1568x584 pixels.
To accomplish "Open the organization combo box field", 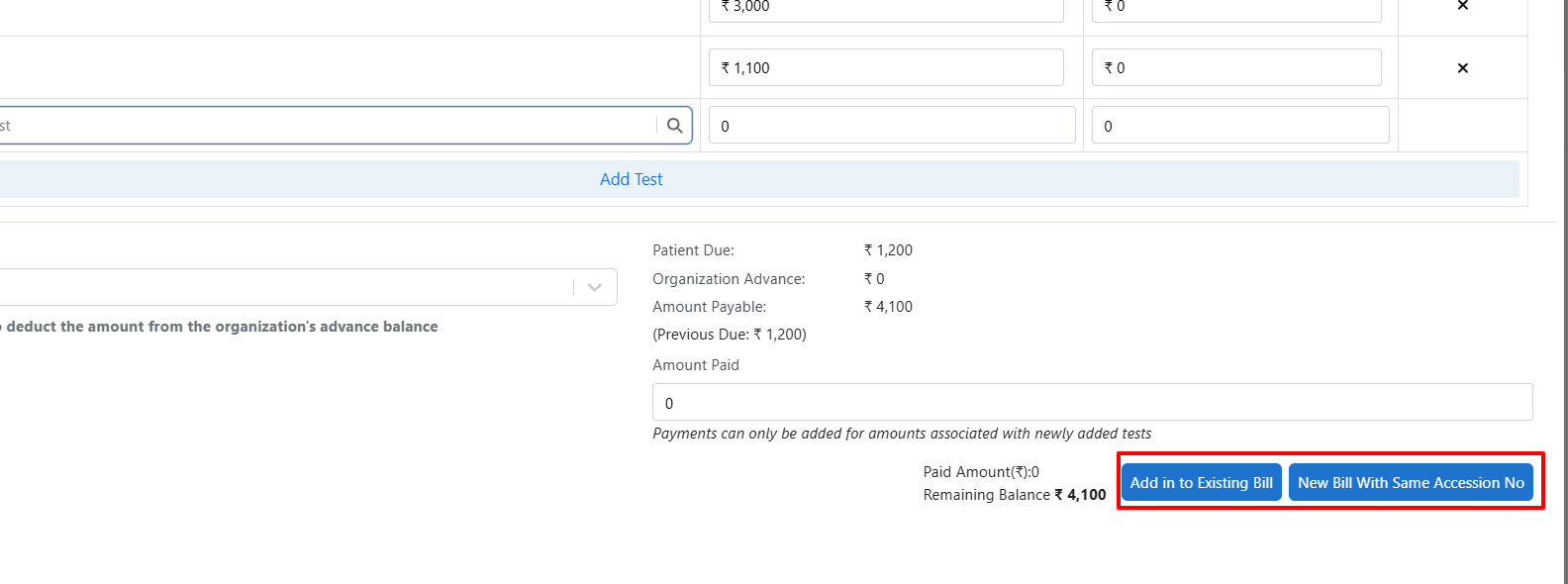I will point(287,287).
